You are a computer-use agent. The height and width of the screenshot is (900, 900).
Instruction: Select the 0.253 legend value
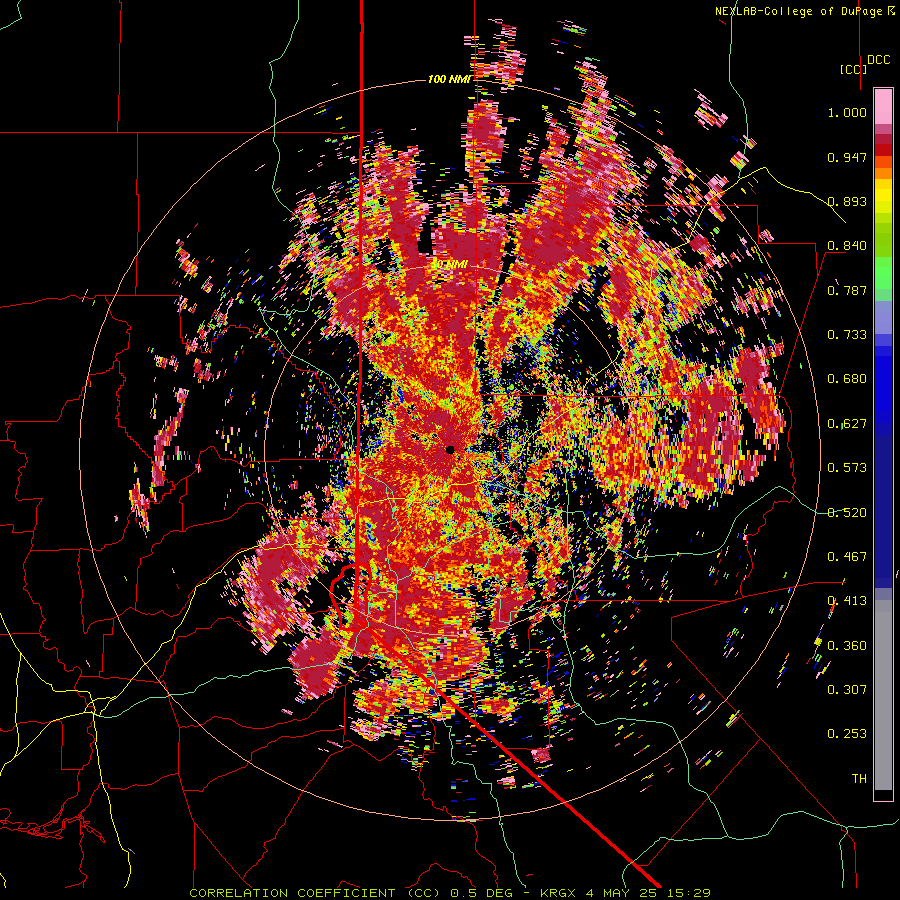tap(847, 734)
